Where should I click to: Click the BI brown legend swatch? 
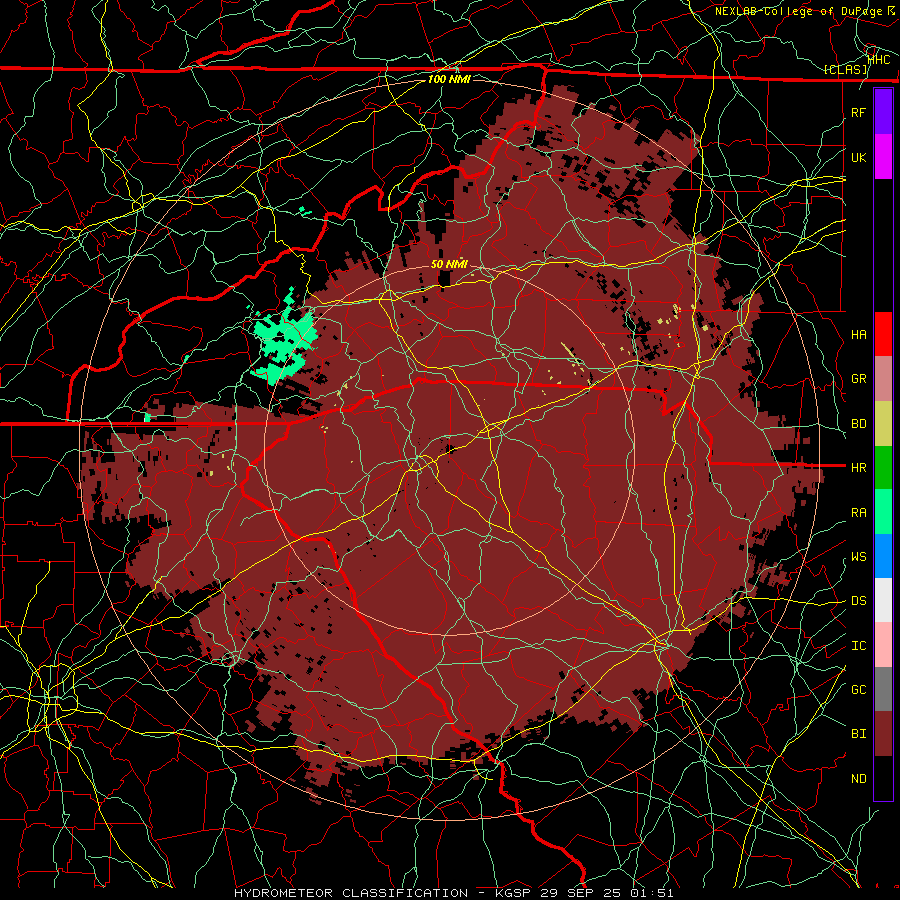coord(883,734)
